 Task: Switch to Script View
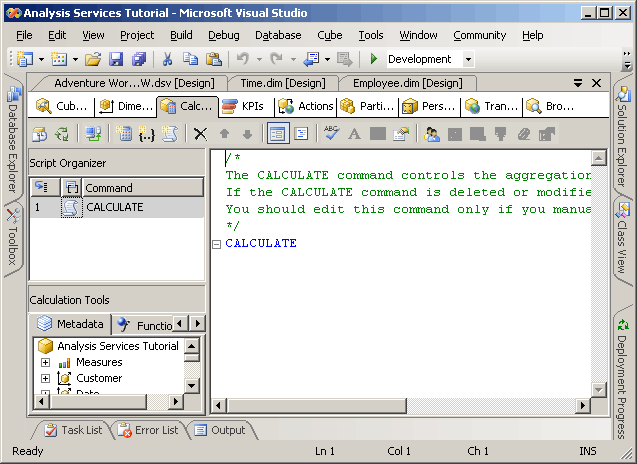pos(301,134)
